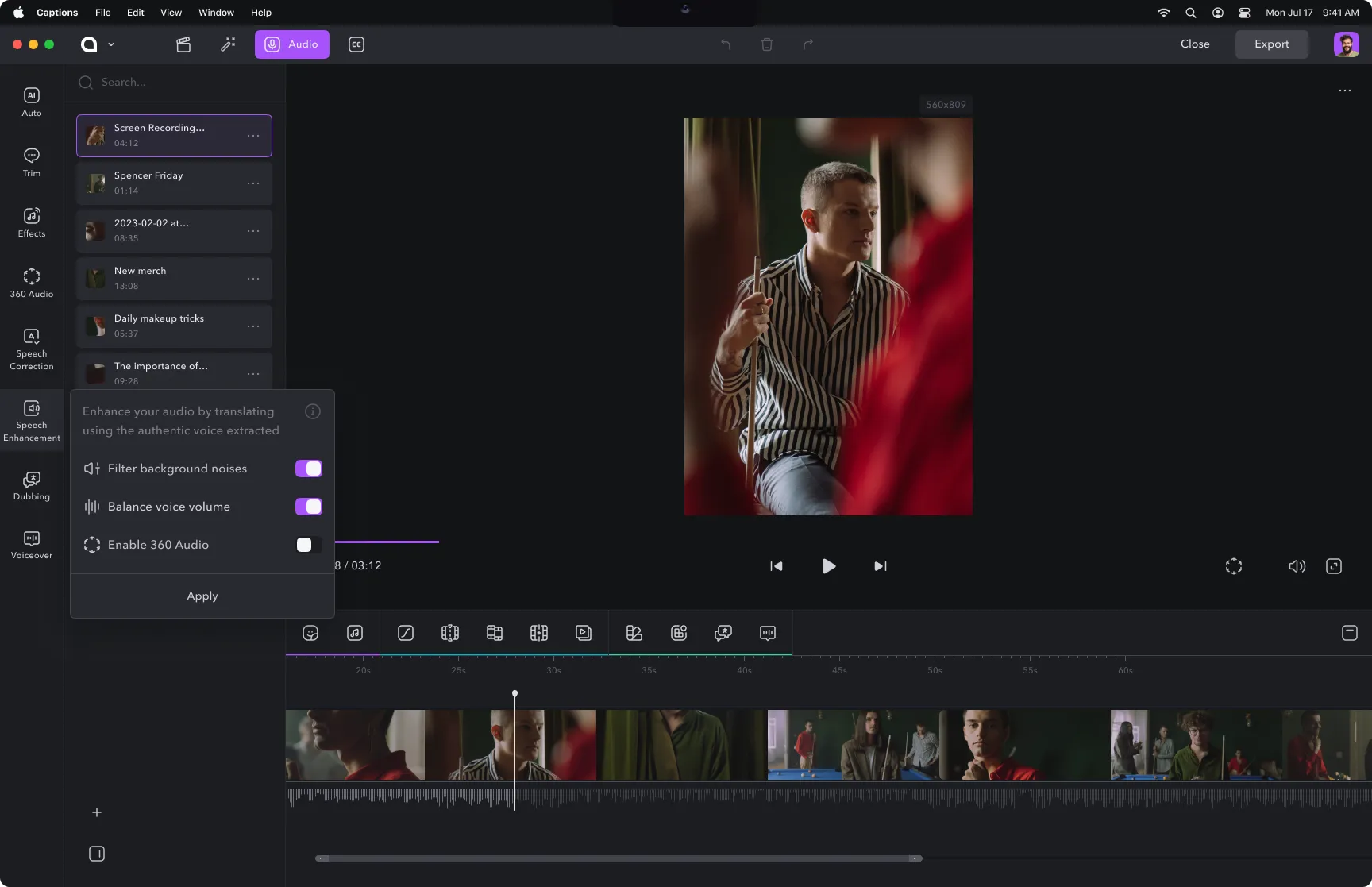Open options menu for Spencer Friday clip
1372x887 pixels.
tap(253, 183)
